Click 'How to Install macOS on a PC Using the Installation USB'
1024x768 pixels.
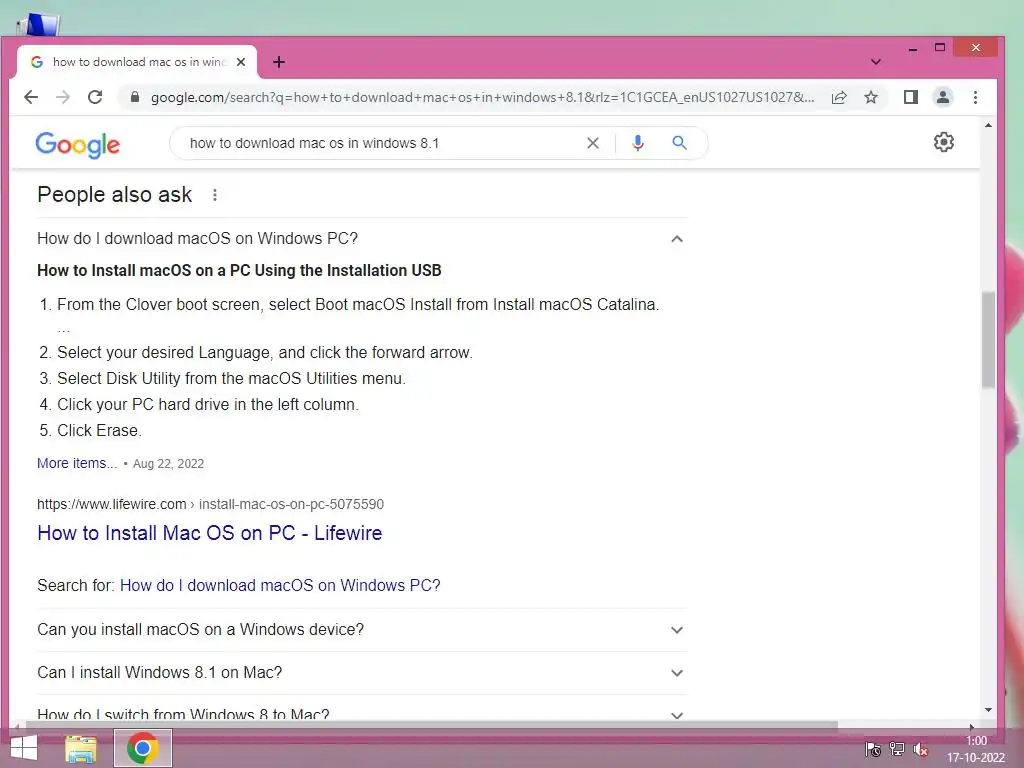239,270
